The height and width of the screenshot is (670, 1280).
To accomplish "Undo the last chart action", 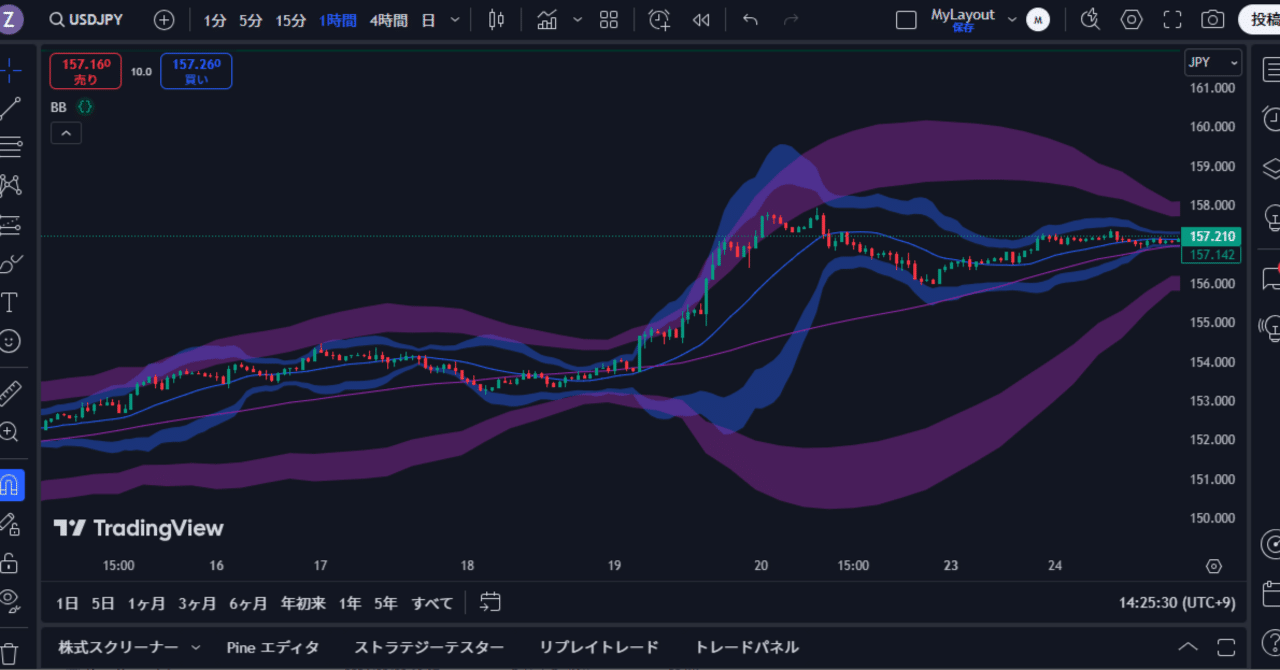I will pos(750,20).
